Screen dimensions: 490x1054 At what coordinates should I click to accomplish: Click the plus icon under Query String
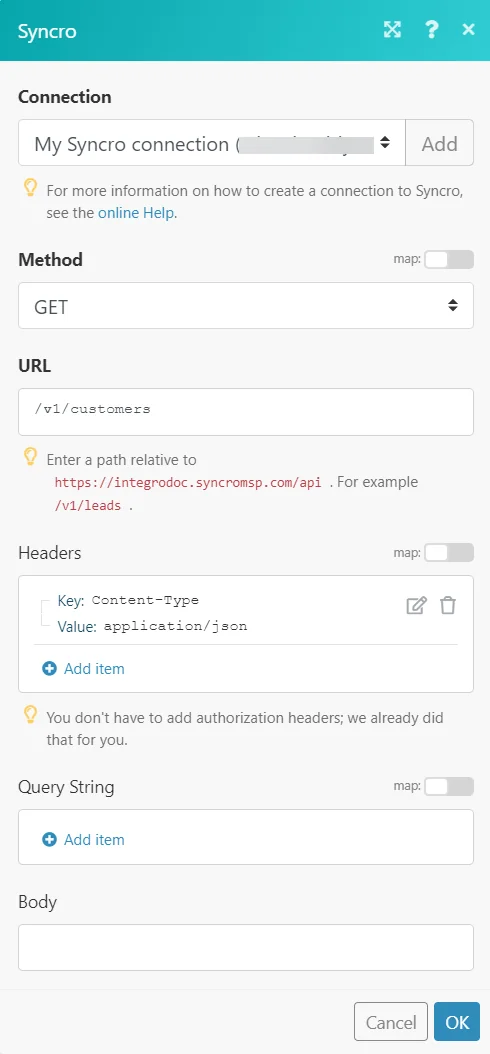click(50, 840)
